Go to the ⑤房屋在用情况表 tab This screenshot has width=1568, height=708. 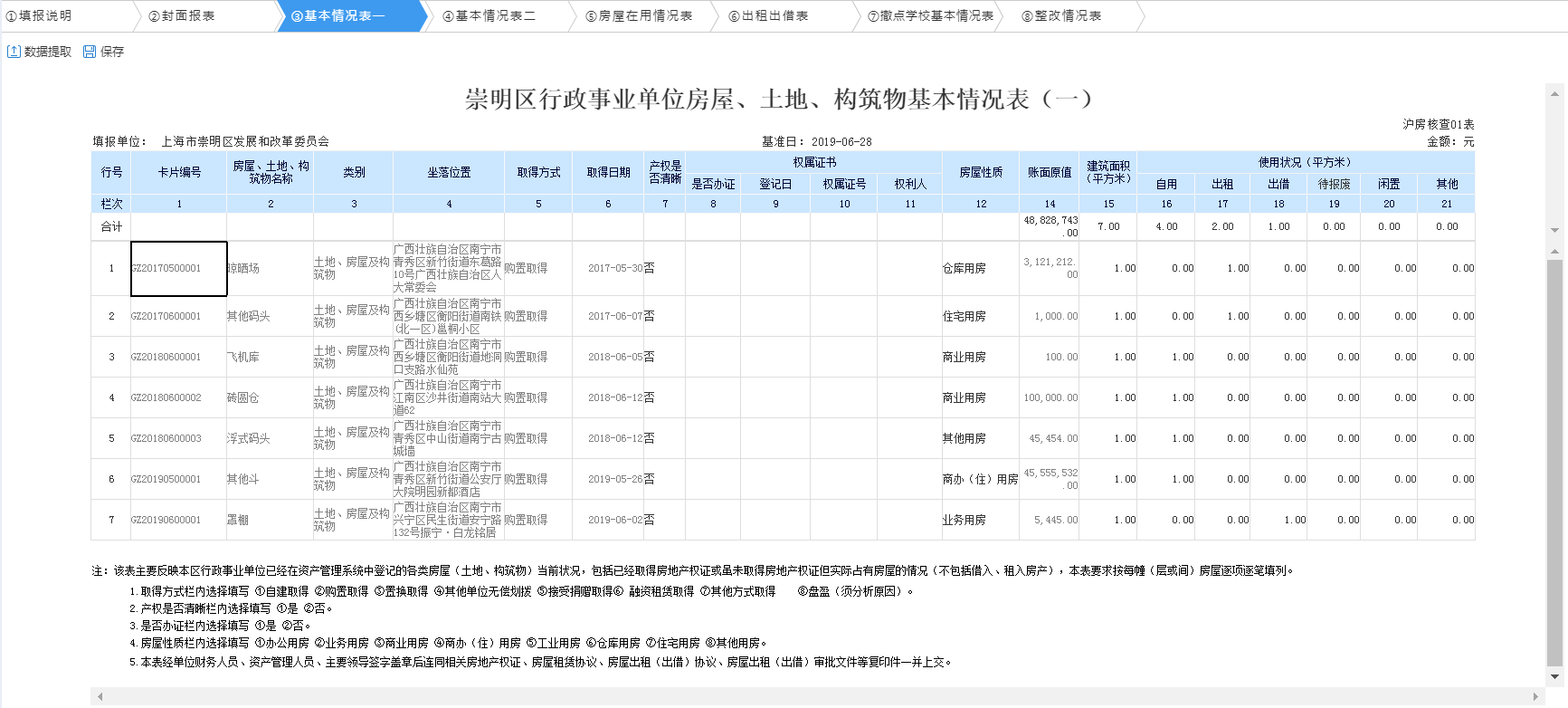point(639,16)
